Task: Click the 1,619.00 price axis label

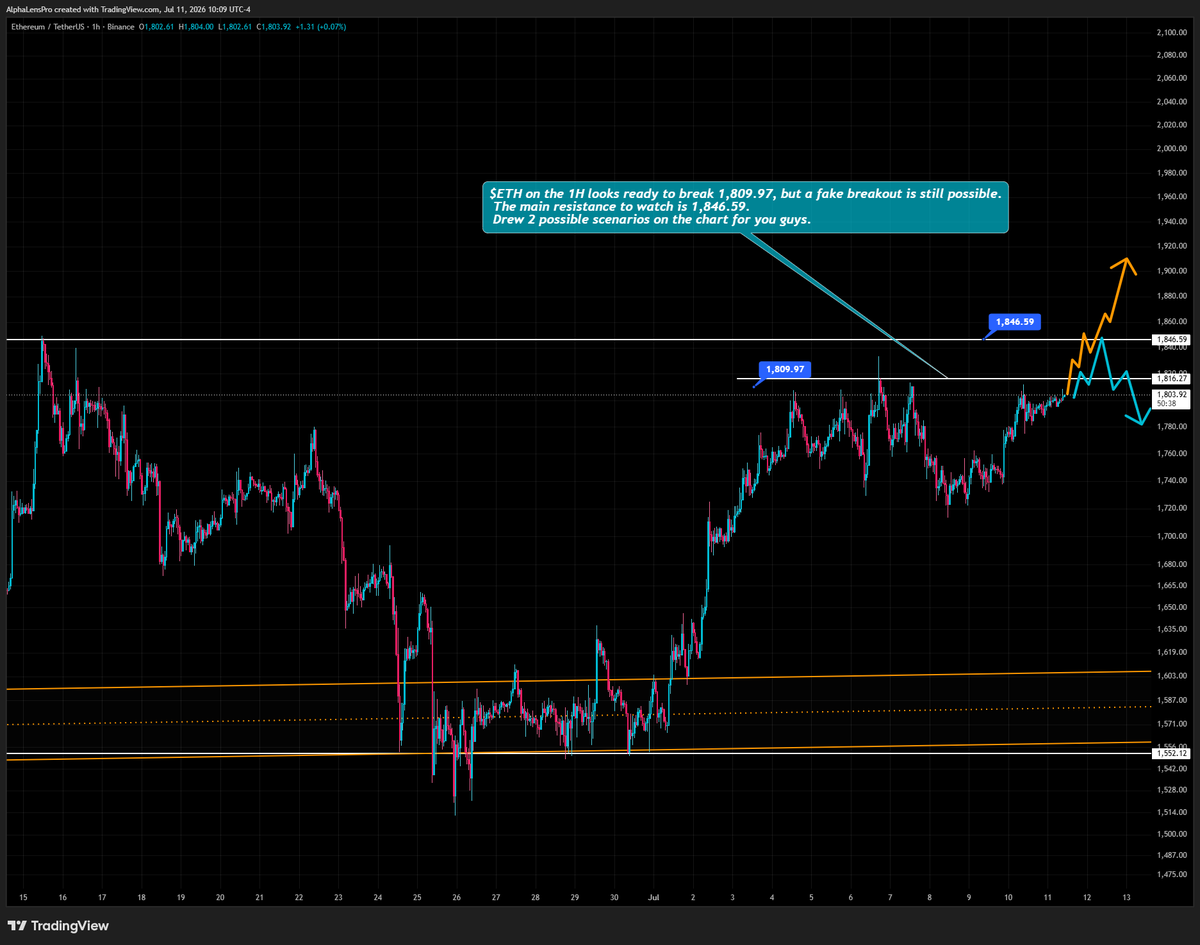Action: click(1171, 653)
